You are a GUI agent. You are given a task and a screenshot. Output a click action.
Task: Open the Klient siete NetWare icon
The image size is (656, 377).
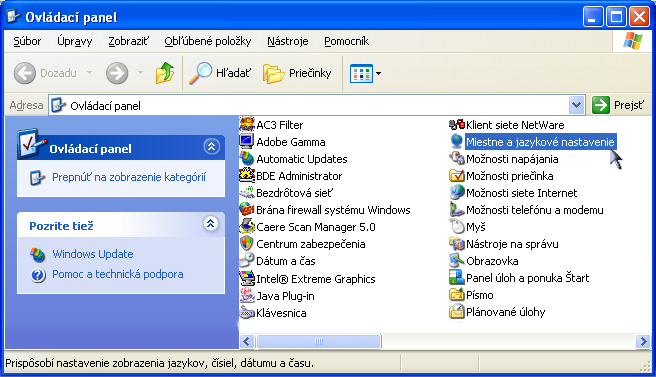pos(457,124)
